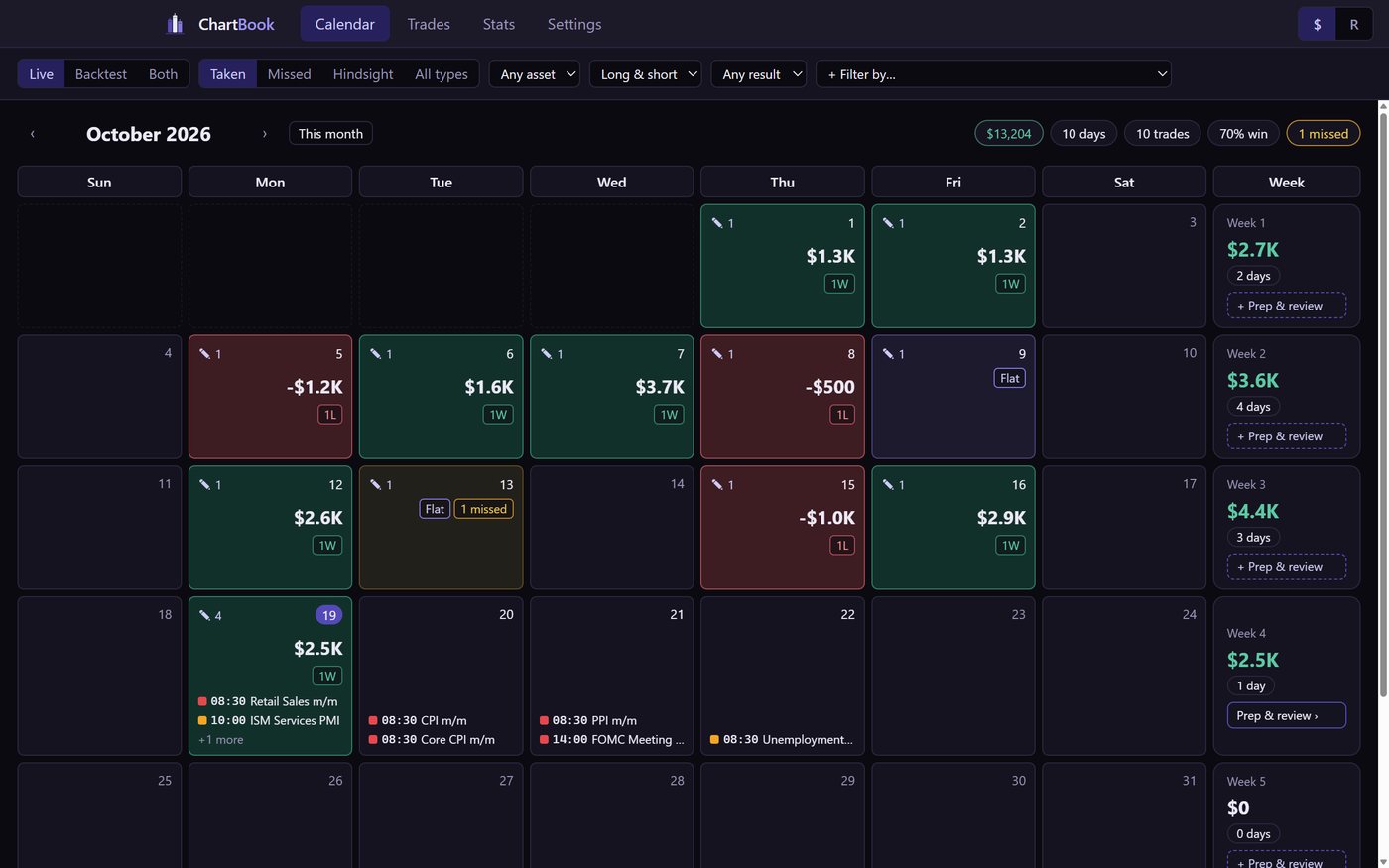The image size is (1389, 868).
Task: Click the 08:30 Unemployment event
Action: point(782,740)
